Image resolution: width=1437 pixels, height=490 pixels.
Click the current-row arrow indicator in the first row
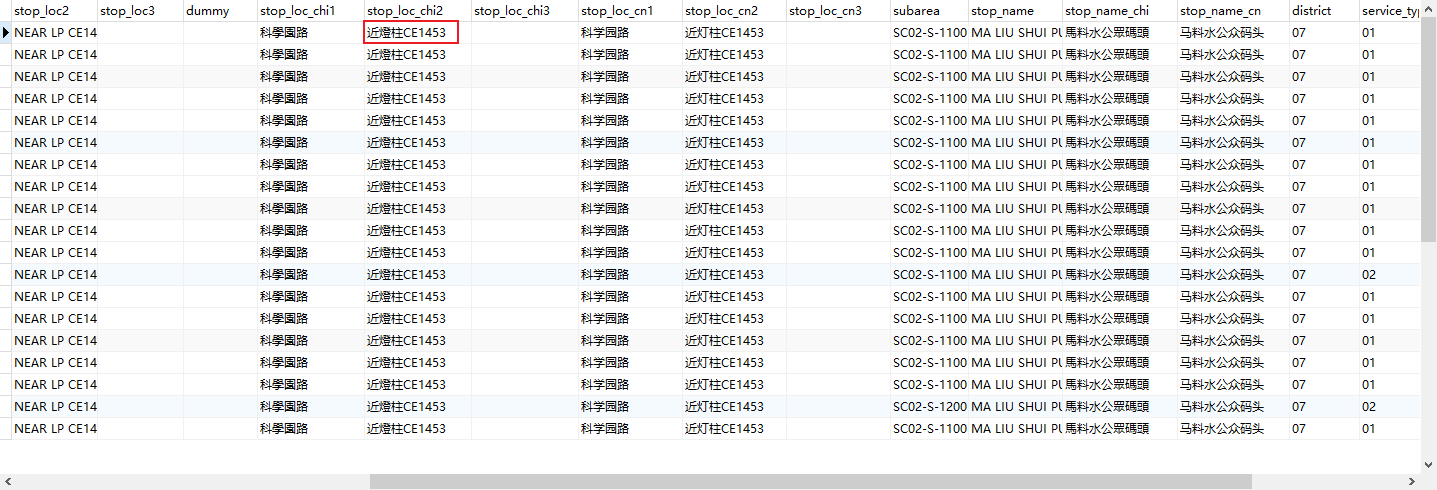[6, 33]
